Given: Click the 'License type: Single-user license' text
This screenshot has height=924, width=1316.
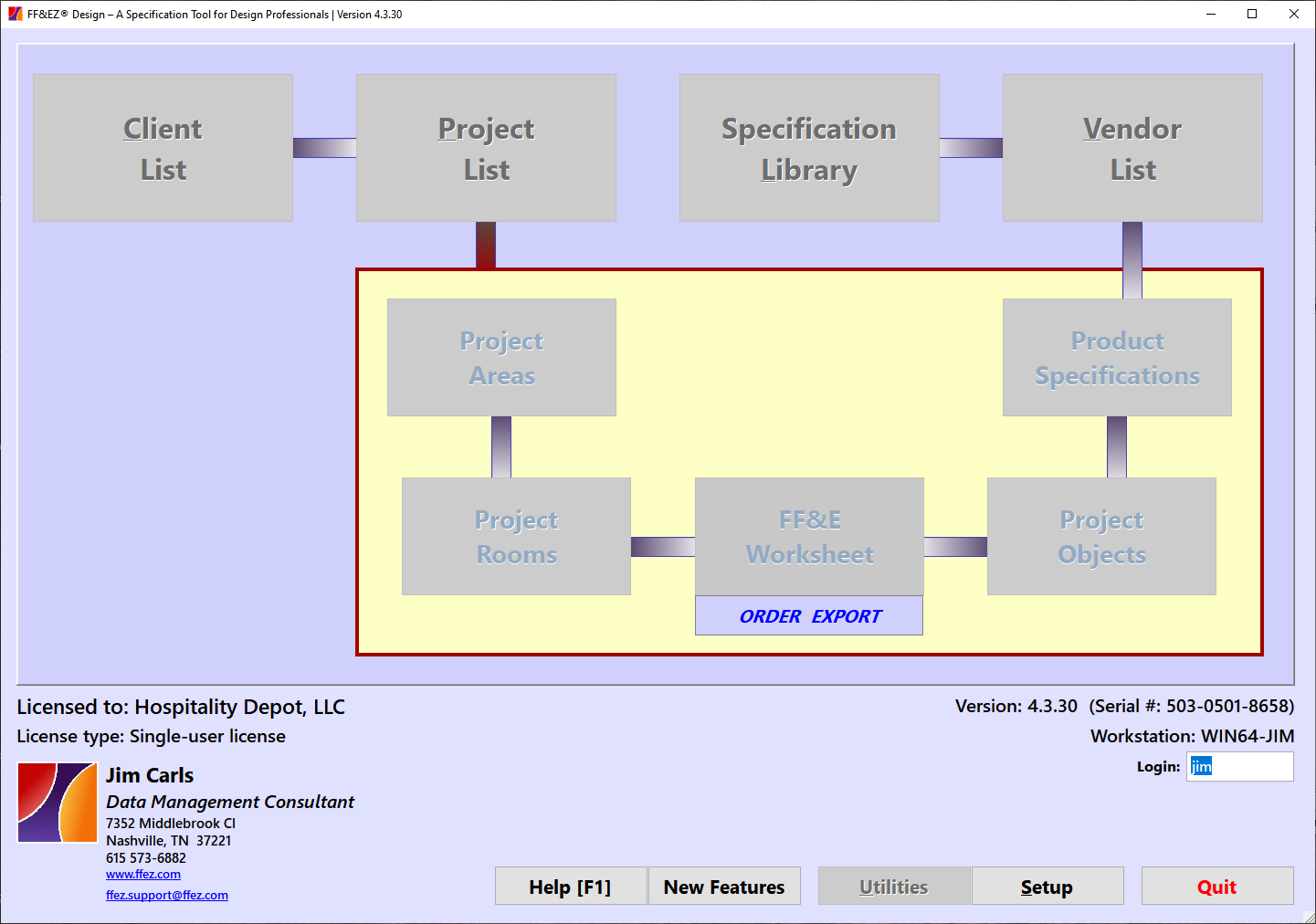Looking at the screenshot, I should point(151,736).
